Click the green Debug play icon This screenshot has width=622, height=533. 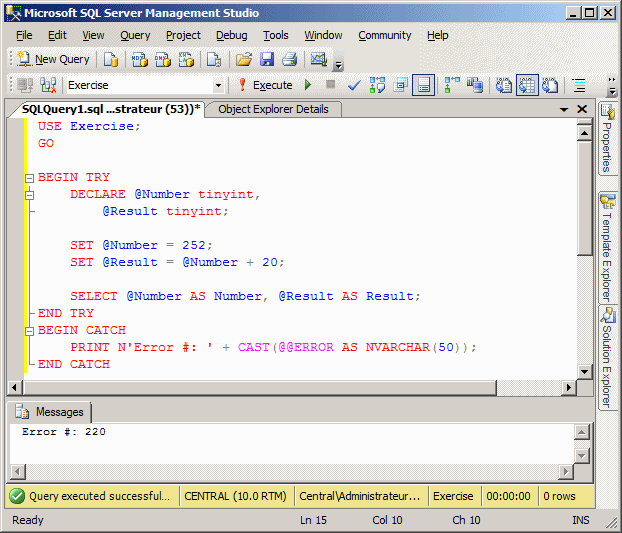308,85
